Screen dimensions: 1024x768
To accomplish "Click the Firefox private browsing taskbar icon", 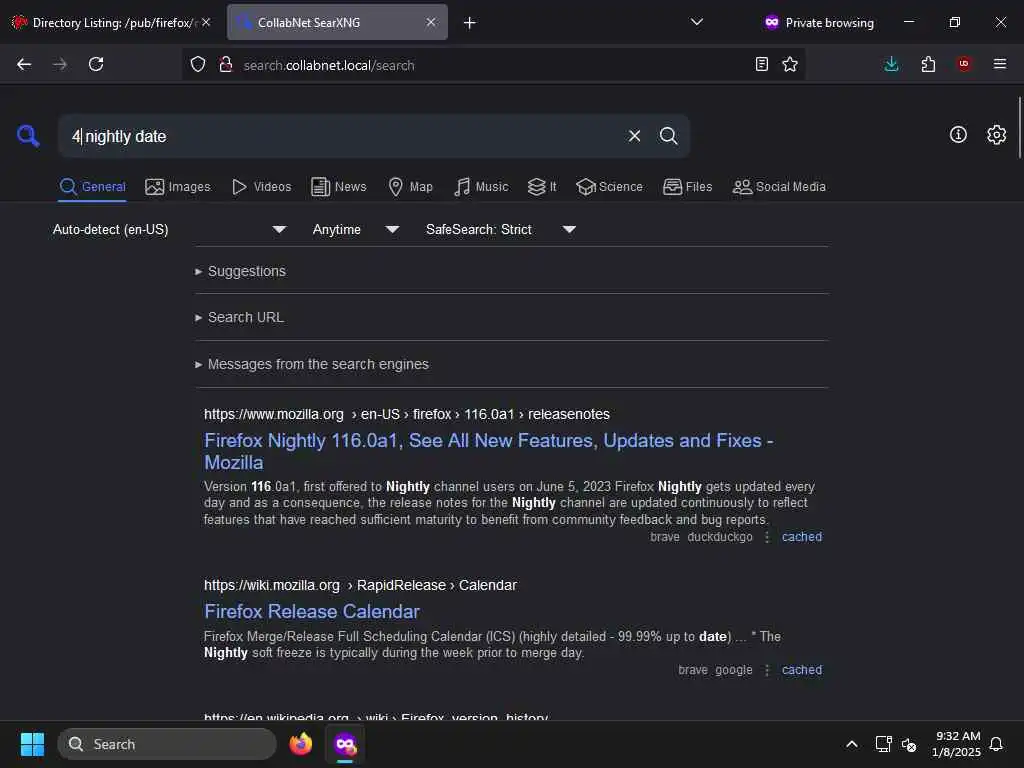I will tap(345, 744).
